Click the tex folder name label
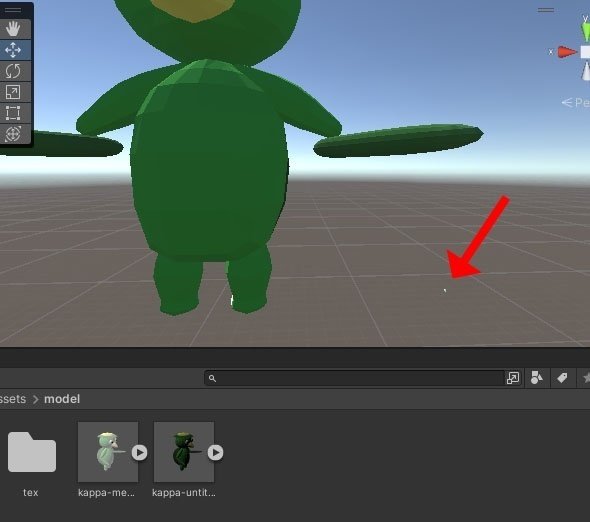This screenshot has width=590, height=522. [30, 492]
